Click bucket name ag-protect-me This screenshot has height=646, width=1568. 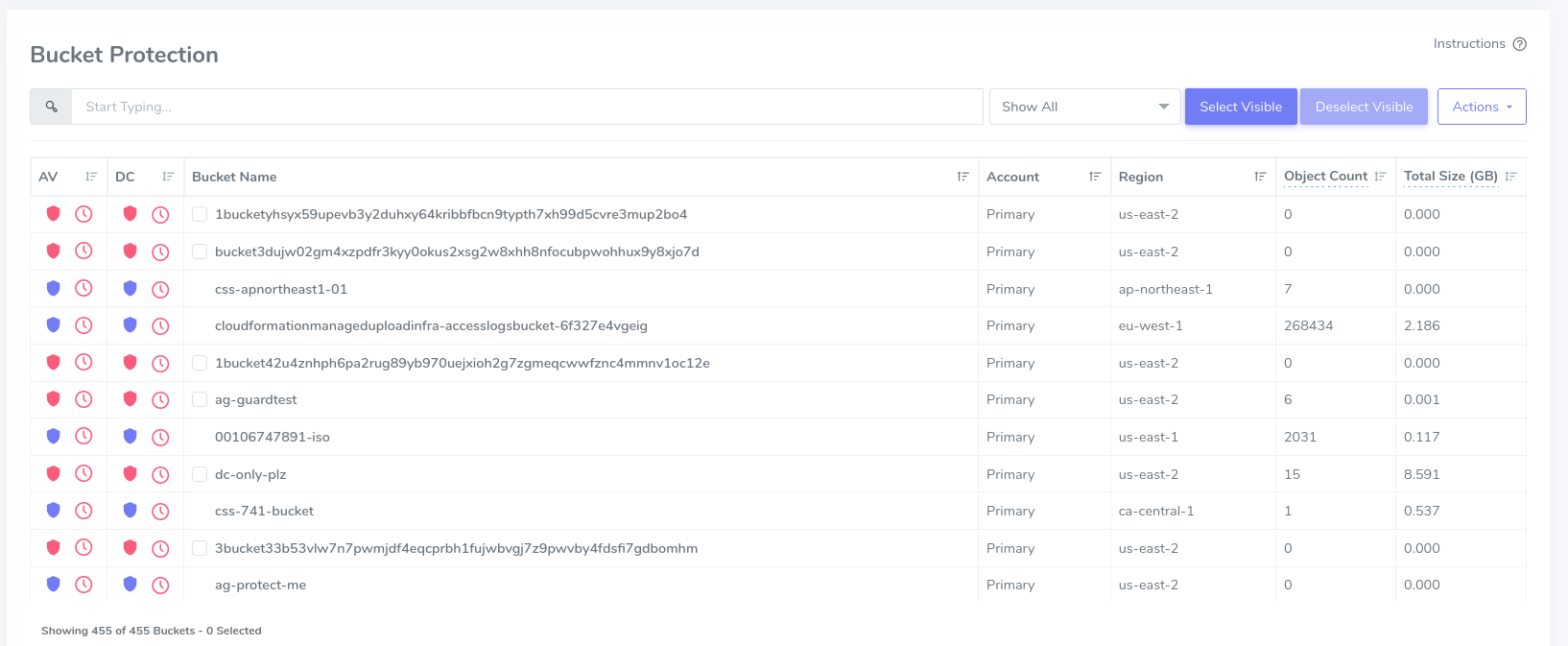tap(260, 585)
